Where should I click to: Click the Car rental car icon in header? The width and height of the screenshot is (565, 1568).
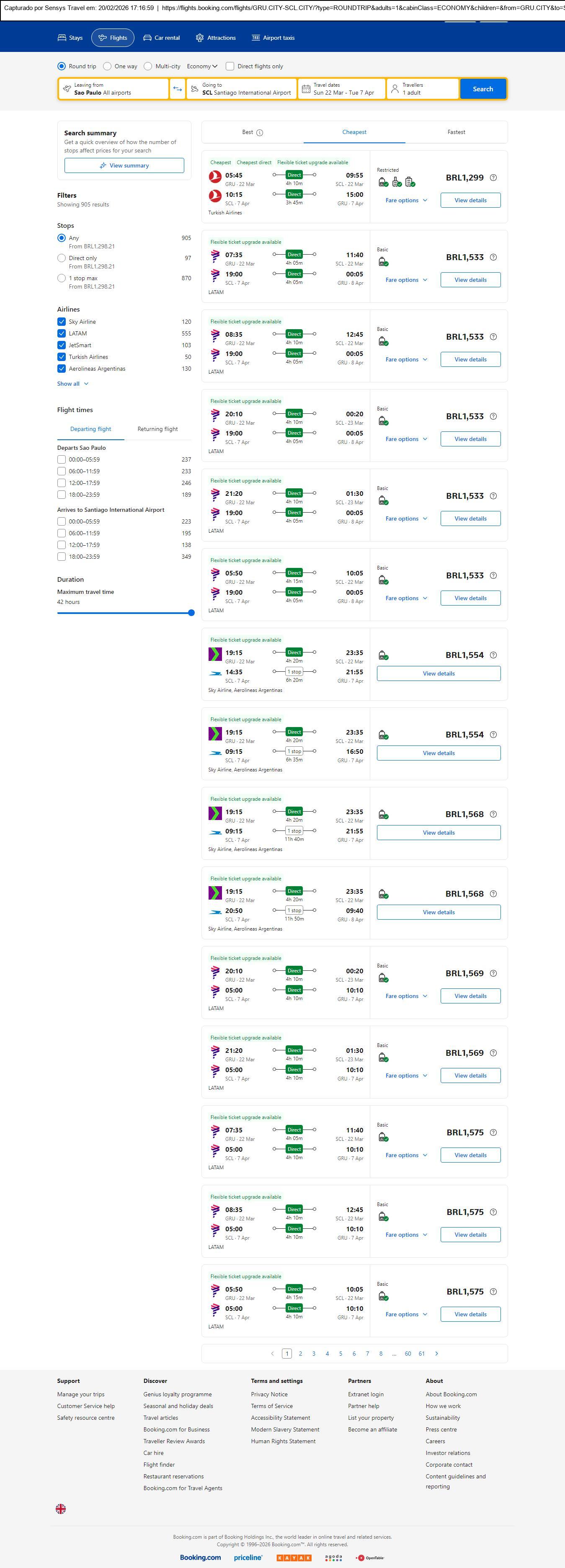147,38
